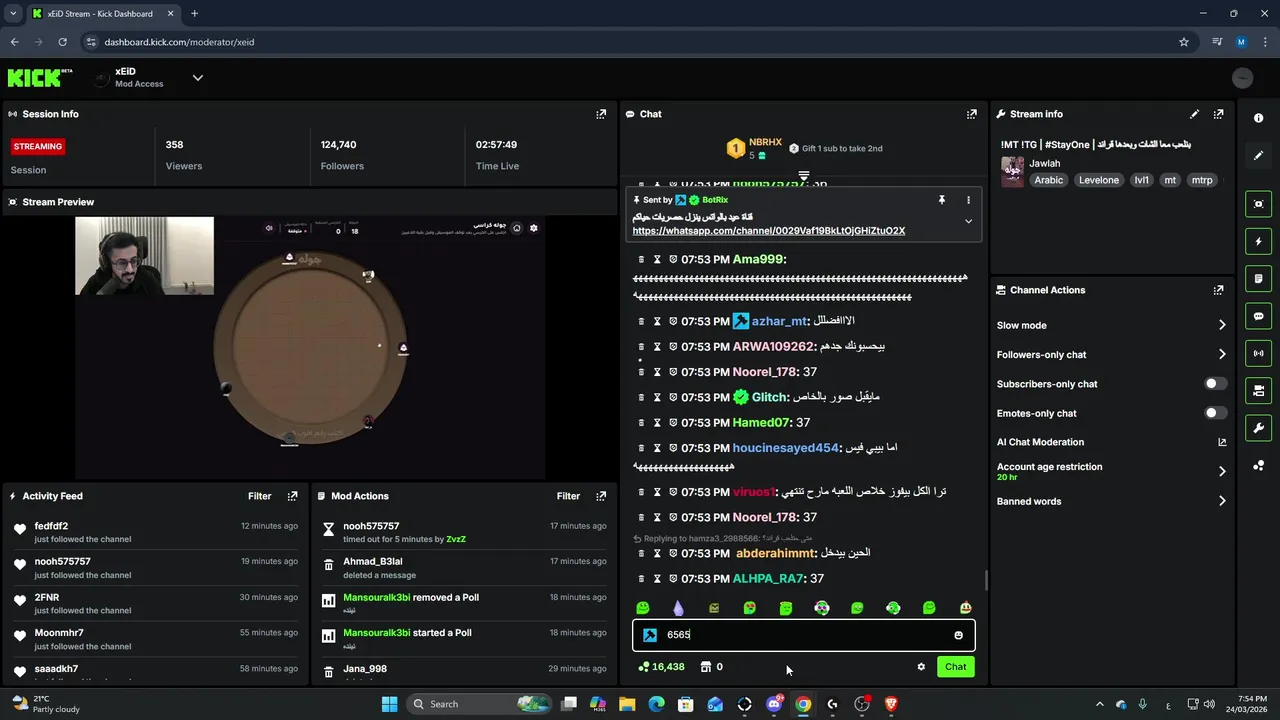Click follower fedfdf2 in Activity Feed

(x=51, y=526)
